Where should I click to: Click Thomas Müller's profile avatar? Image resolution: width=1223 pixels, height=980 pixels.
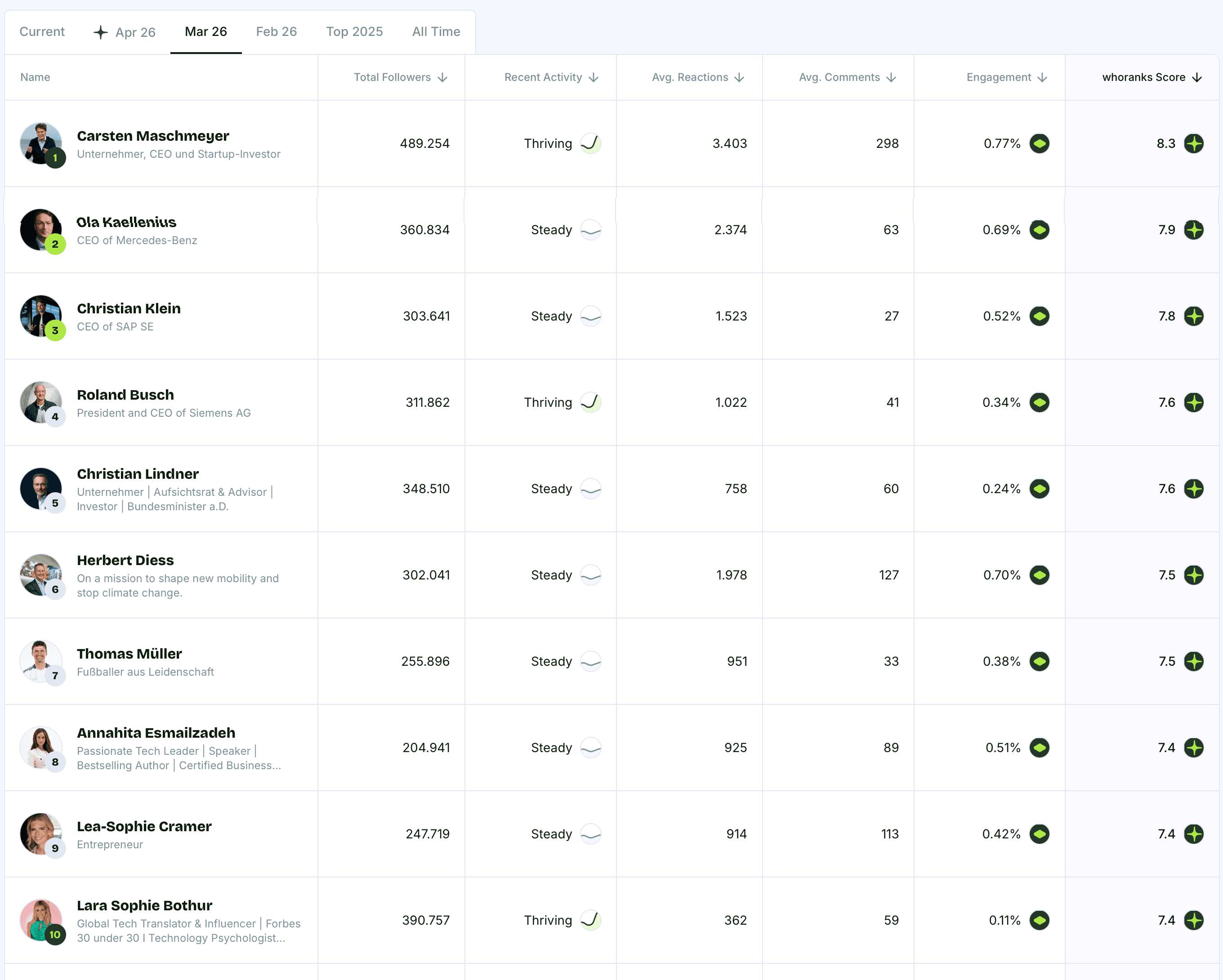tap(42, 661)
